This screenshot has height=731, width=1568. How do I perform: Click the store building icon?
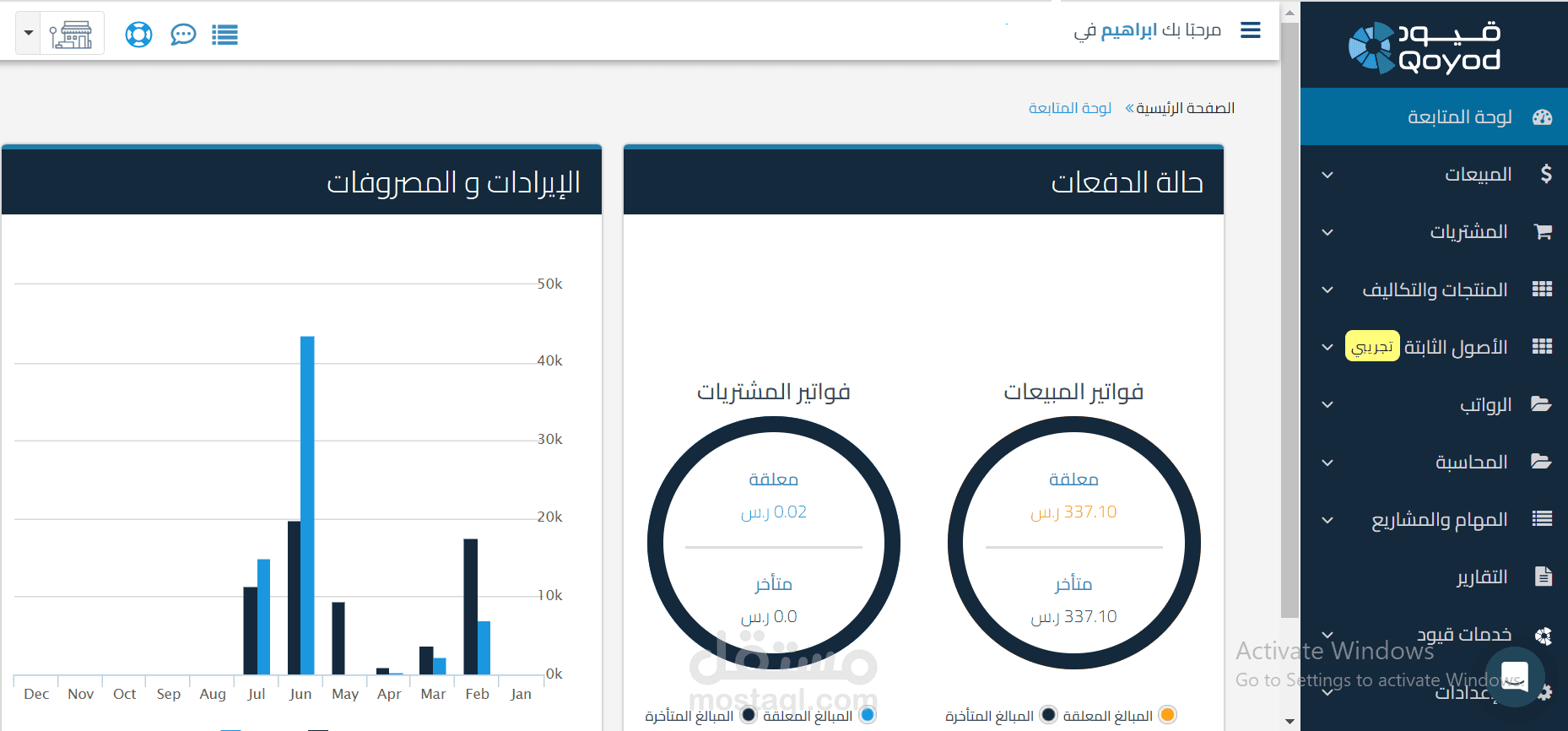click(72, 35)
